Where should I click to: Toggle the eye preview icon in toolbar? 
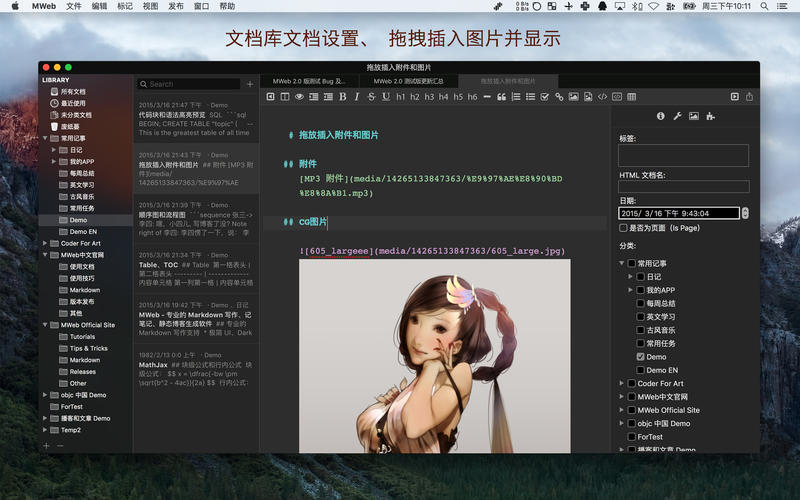[299, 97]
